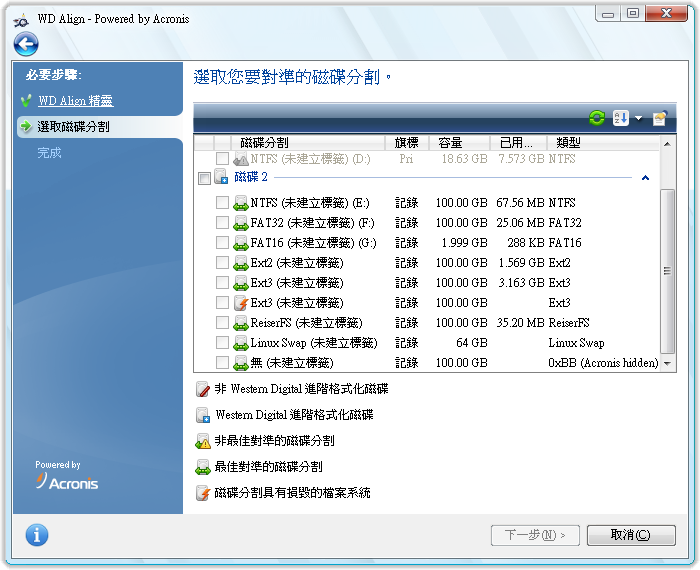Click the 0xBB (Acronis hidden) type text

click(603, 363)
